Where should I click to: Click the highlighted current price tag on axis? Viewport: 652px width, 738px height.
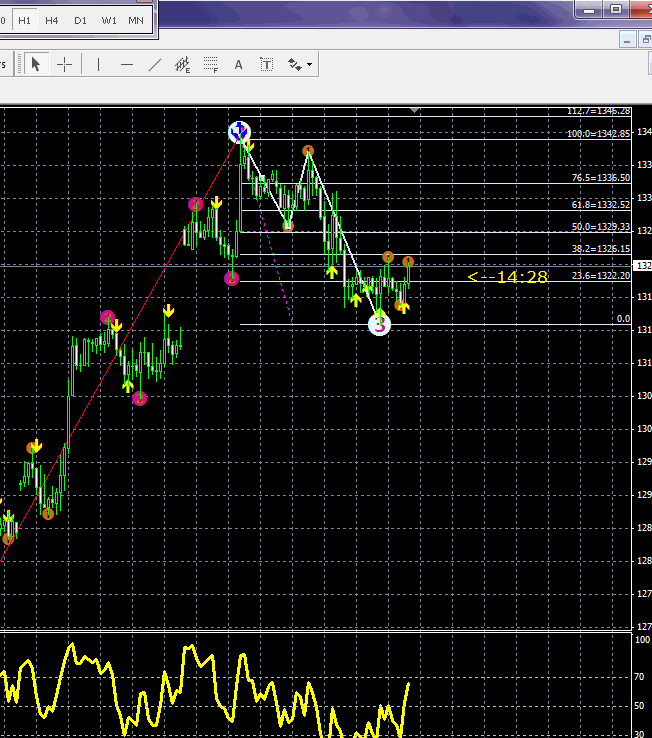[643, 266]
